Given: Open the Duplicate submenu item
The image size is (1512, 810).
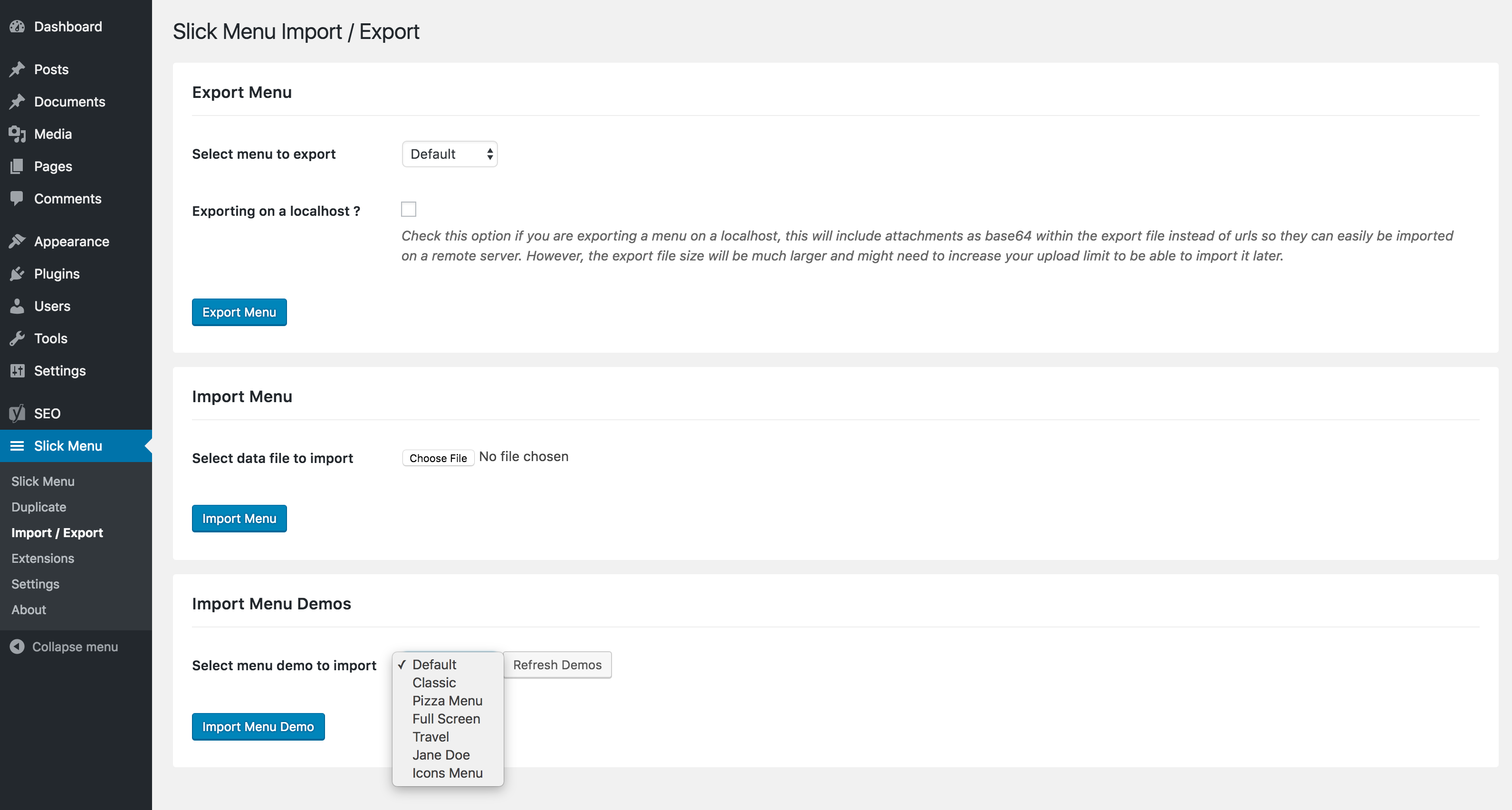Looking at the screenshot, I should click(39, 507).
